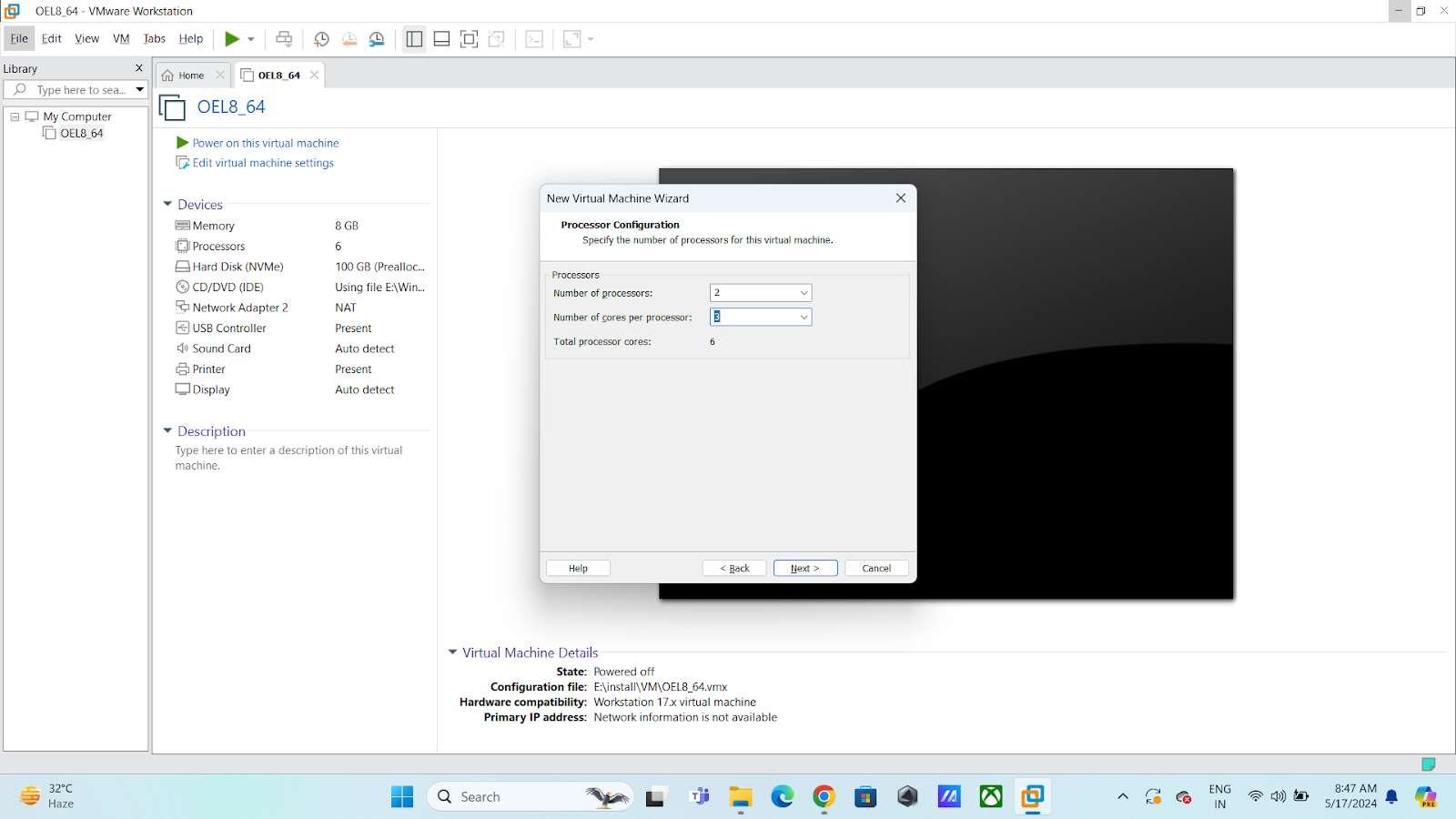1456x819 pixels.
Task: Select the Printer device
Action: tap(300, 369)
